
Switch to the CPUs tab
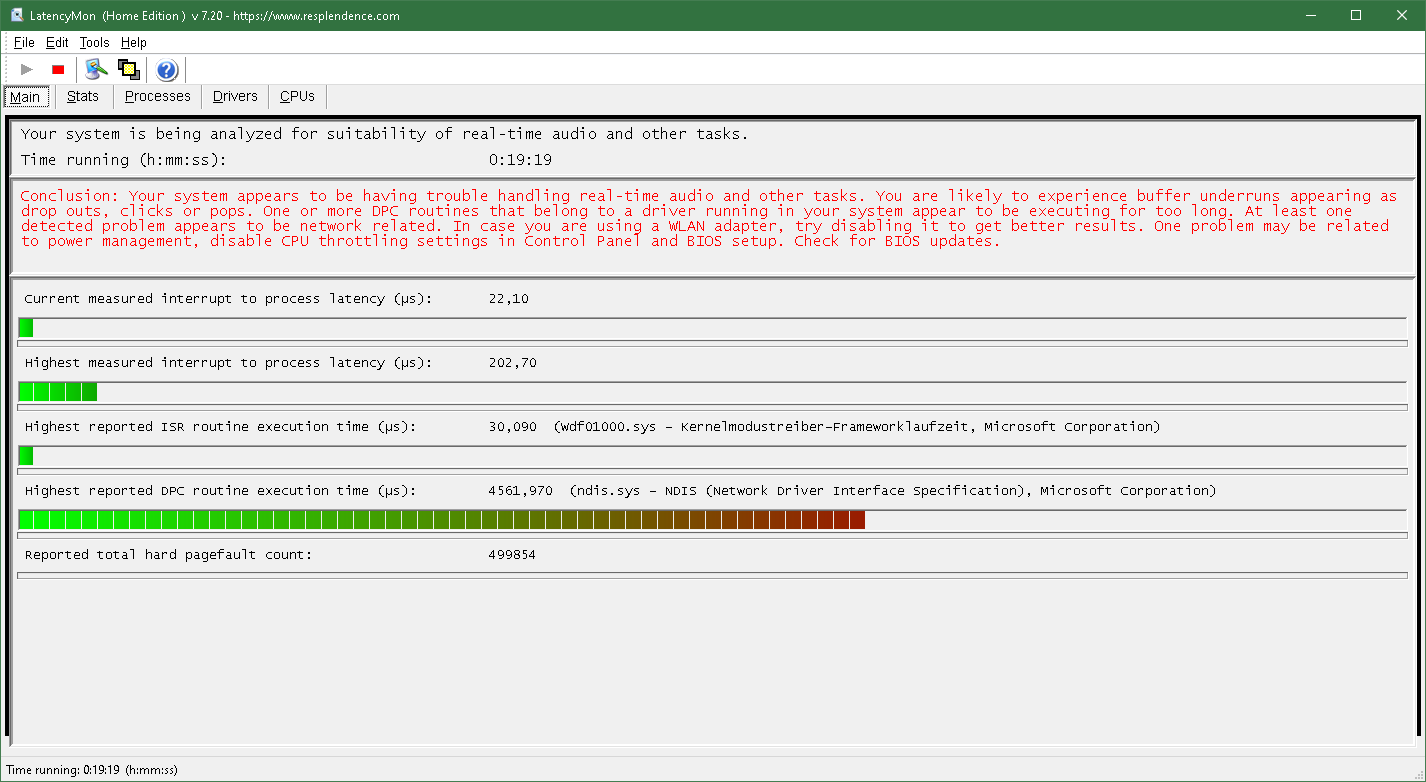(297, 96)
